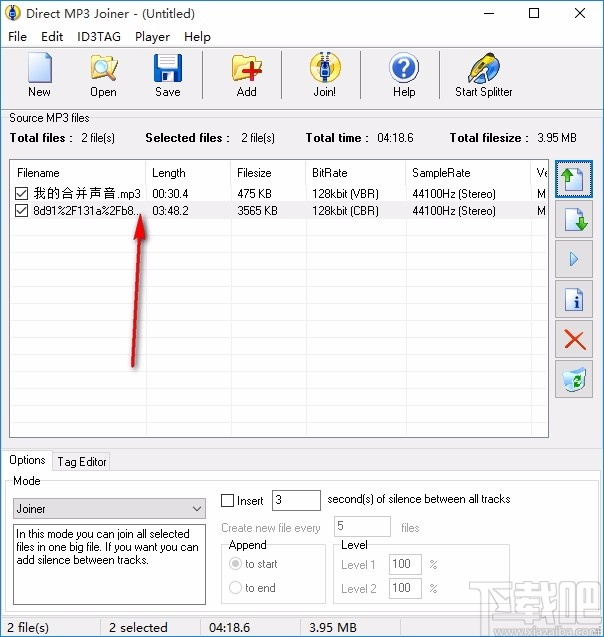Move selected file up in list
This screenshot has height=637, width=604.
(x=574, y=179)
